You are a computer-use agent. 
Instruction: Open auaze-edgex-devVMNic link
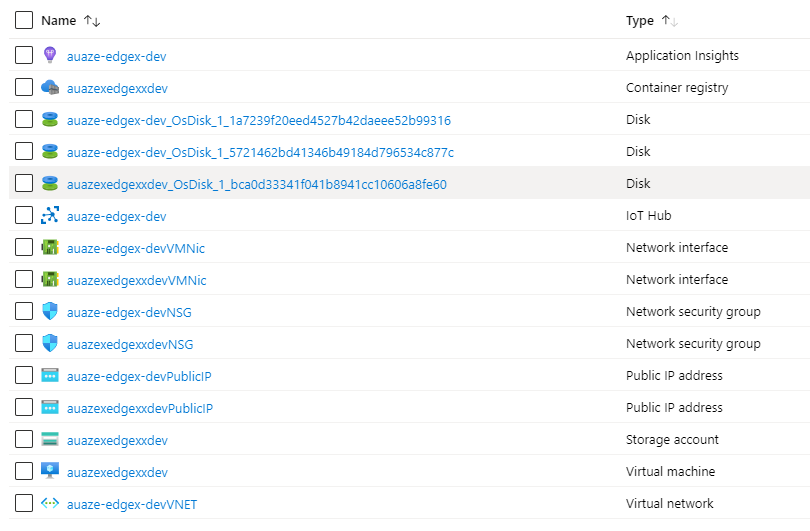tap(136, 248)
